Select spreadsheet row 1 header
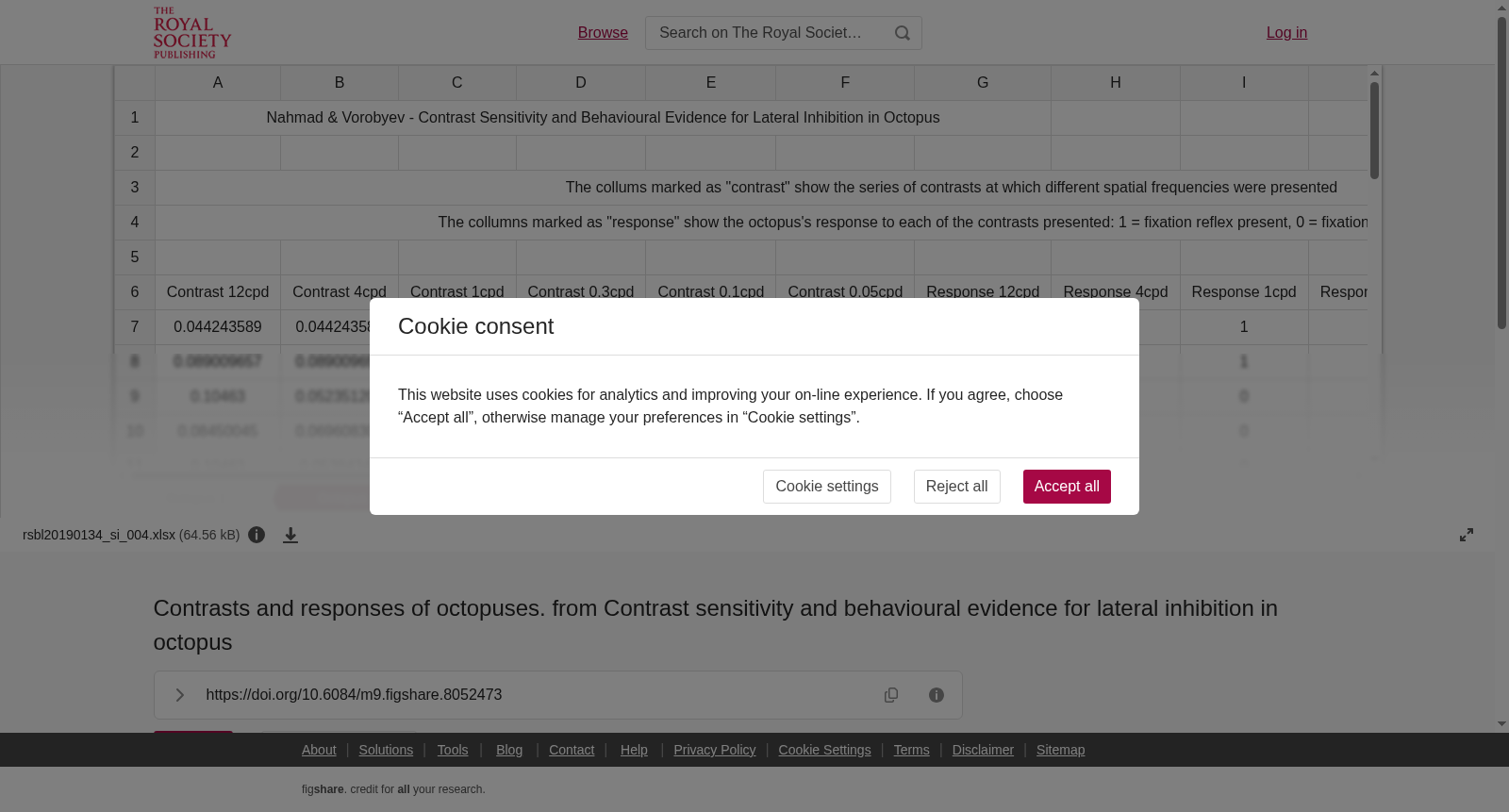Viewport: 1509px width, 812px height. tap(135, 118)
